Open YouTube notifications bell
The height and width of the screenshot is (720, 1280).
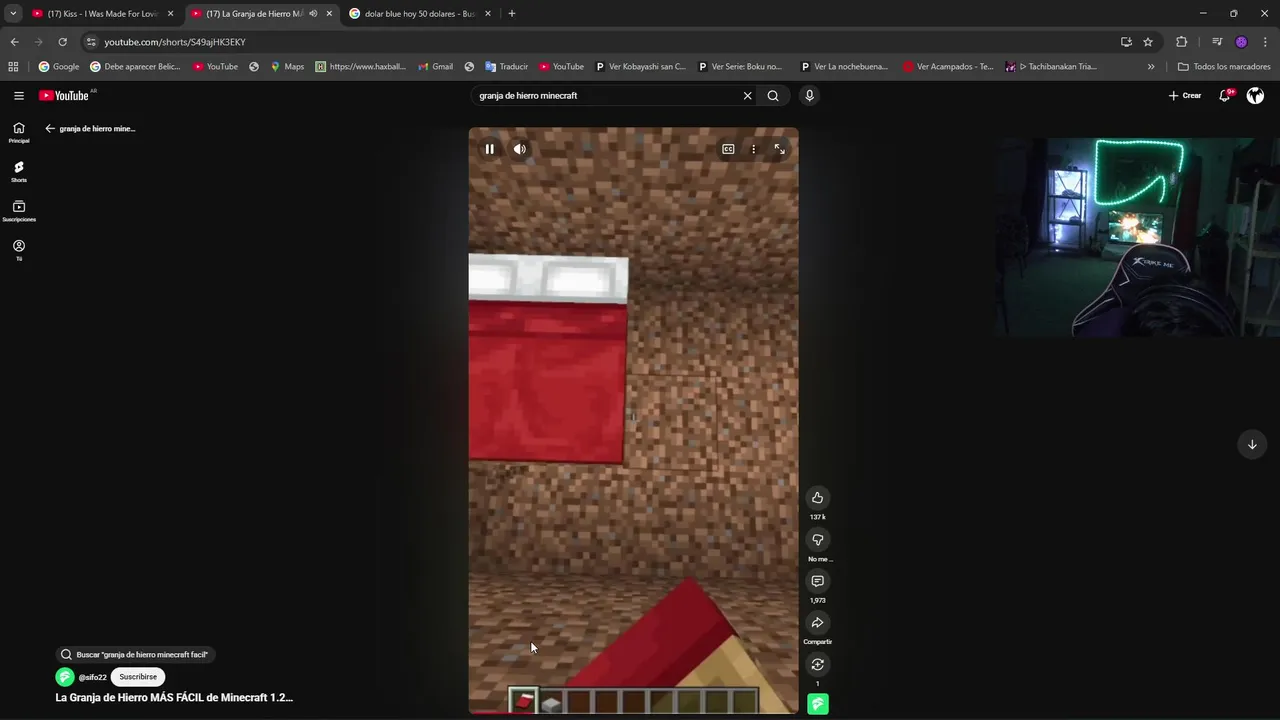tap(1225, 96)
